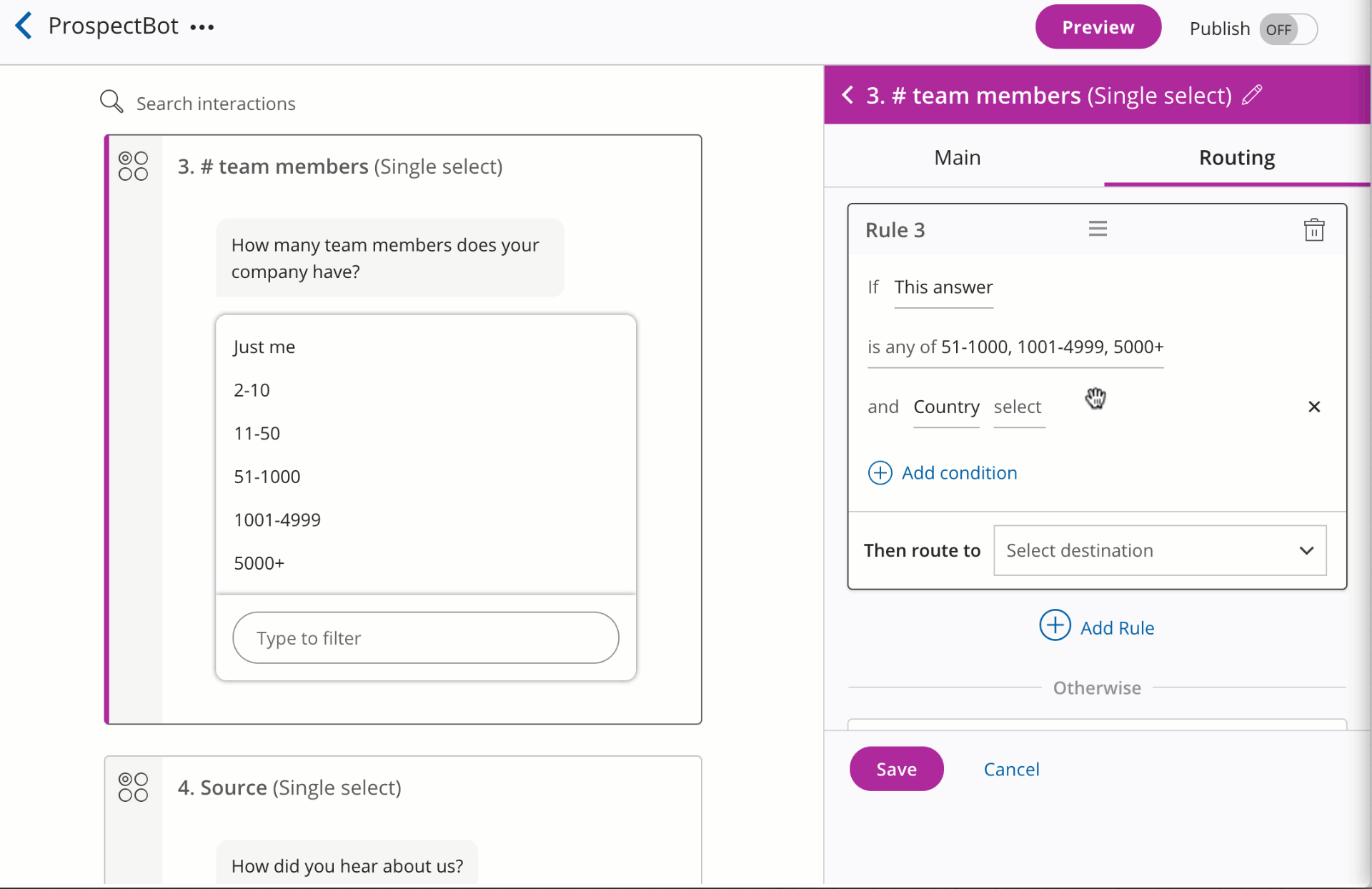Open the 'This answer' condition selector
This screenshot has height=889, width=1372.
(x=943, y=287)
